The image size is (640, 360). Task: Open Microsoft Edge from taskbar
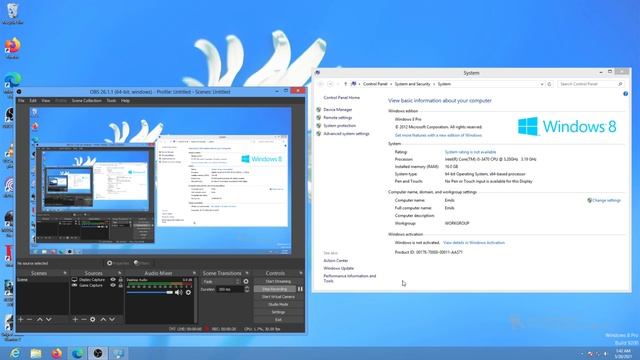pyautogui.click(x=78, y=353)
